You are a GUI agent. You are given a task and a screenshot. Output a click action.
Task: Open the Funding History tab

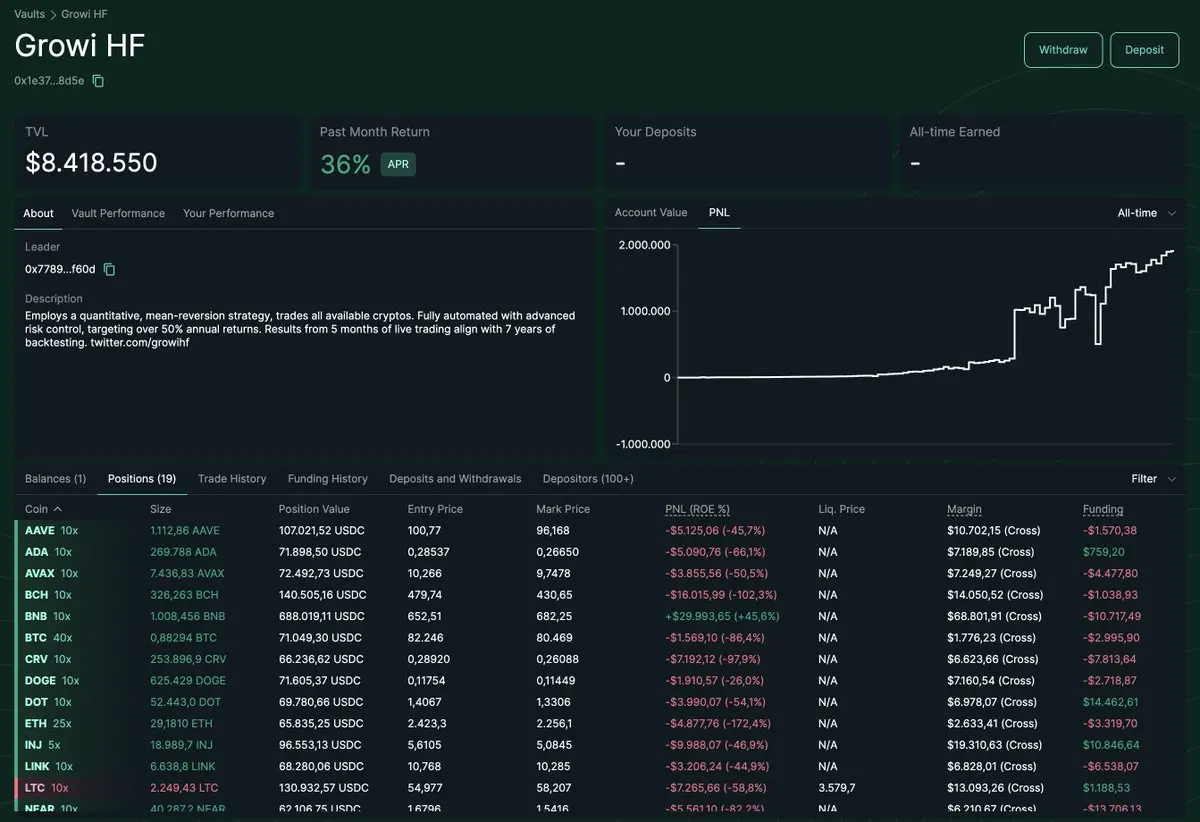(x=328, y=479)
